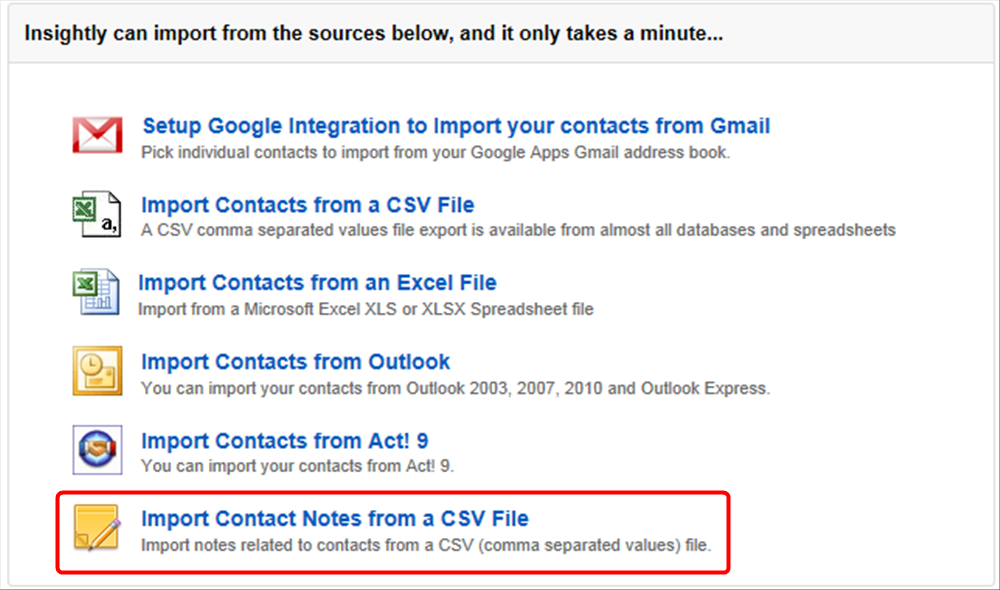1000x590 pixels.
Task: Choose Import Contacts from an Excel File
Action: [318, 283]
